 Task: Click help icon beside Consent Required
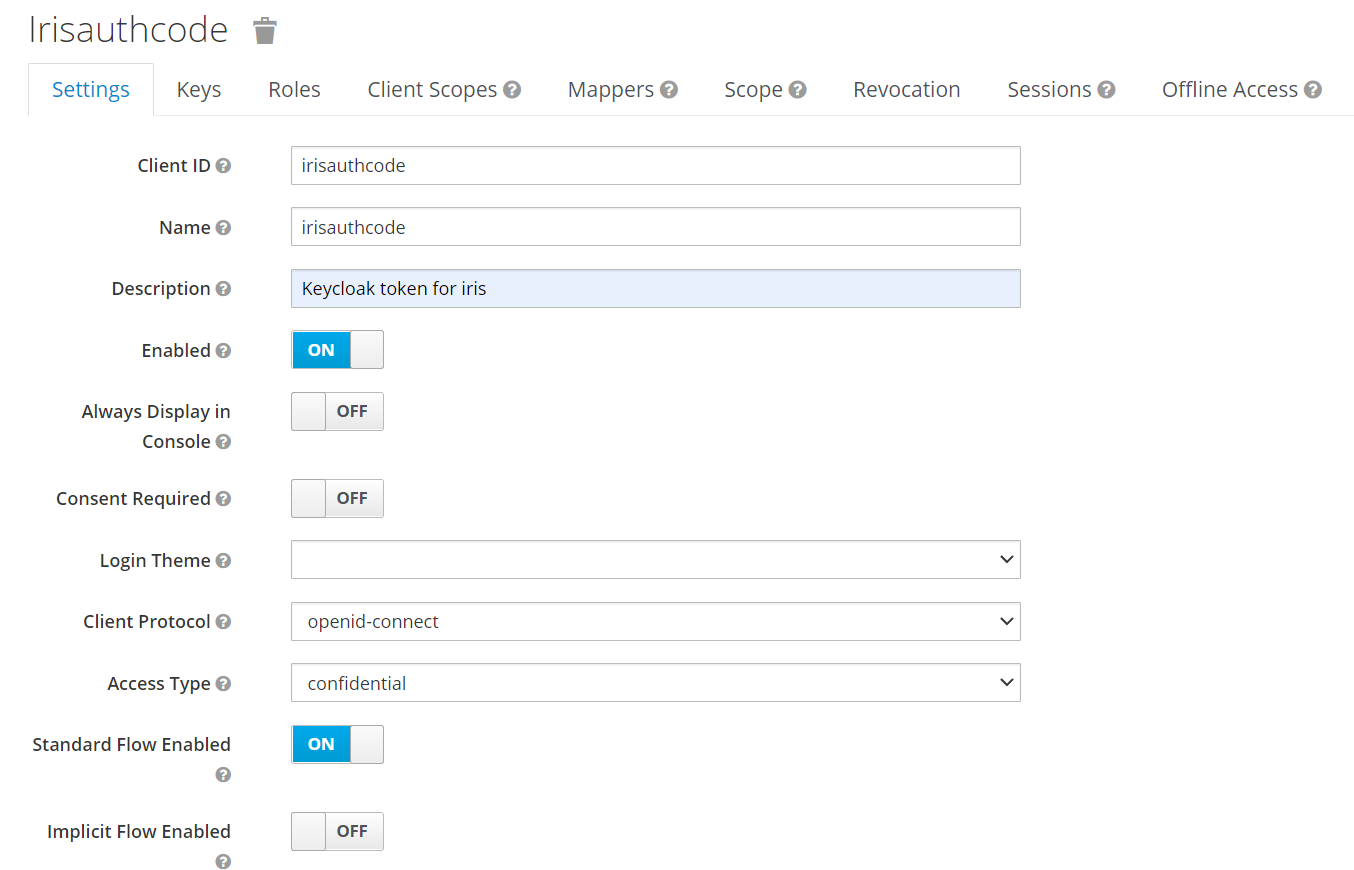tap(224, 499)
